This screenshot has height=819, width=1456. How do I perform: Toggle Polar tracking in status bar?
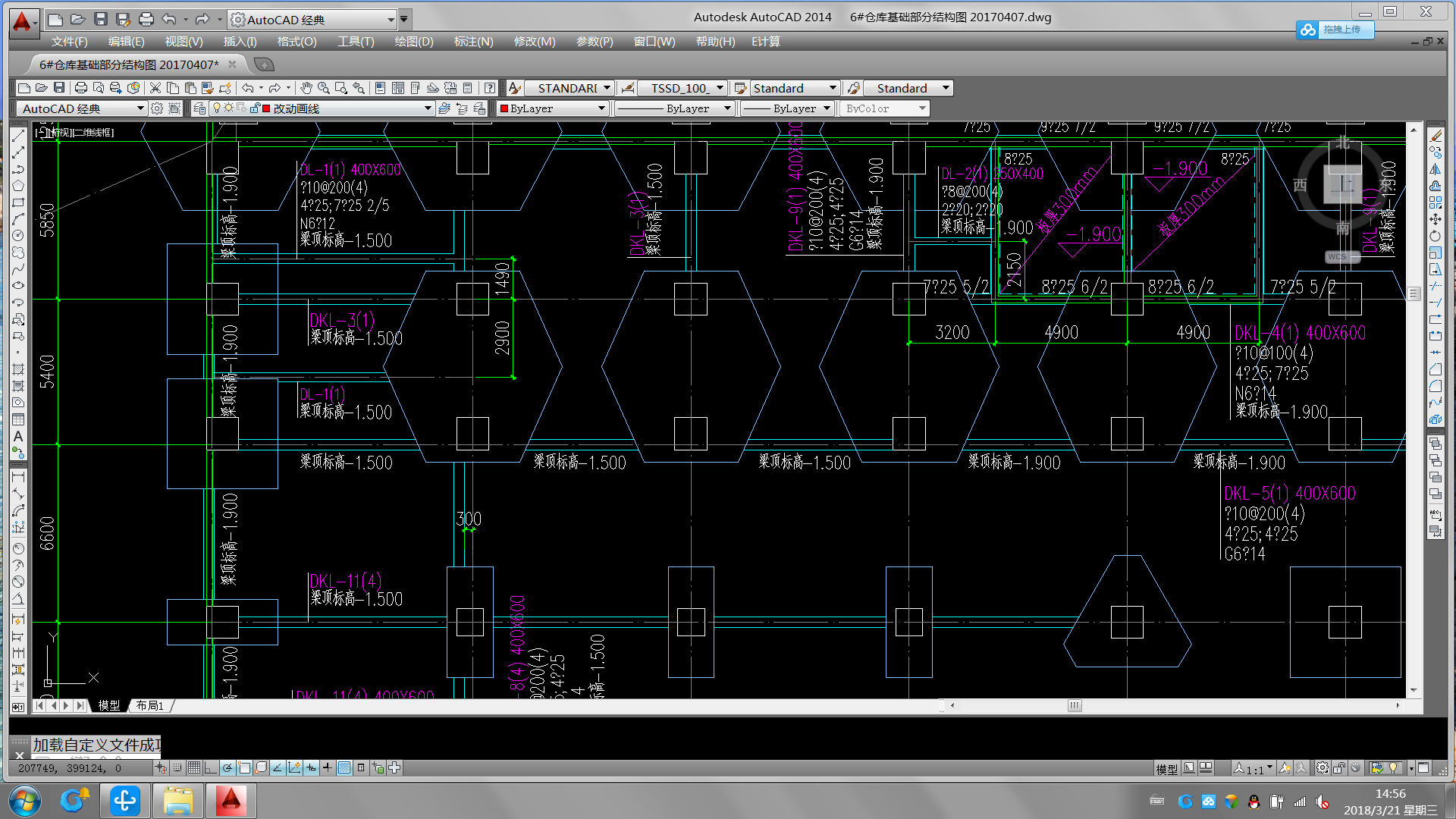tap(227, 768)
